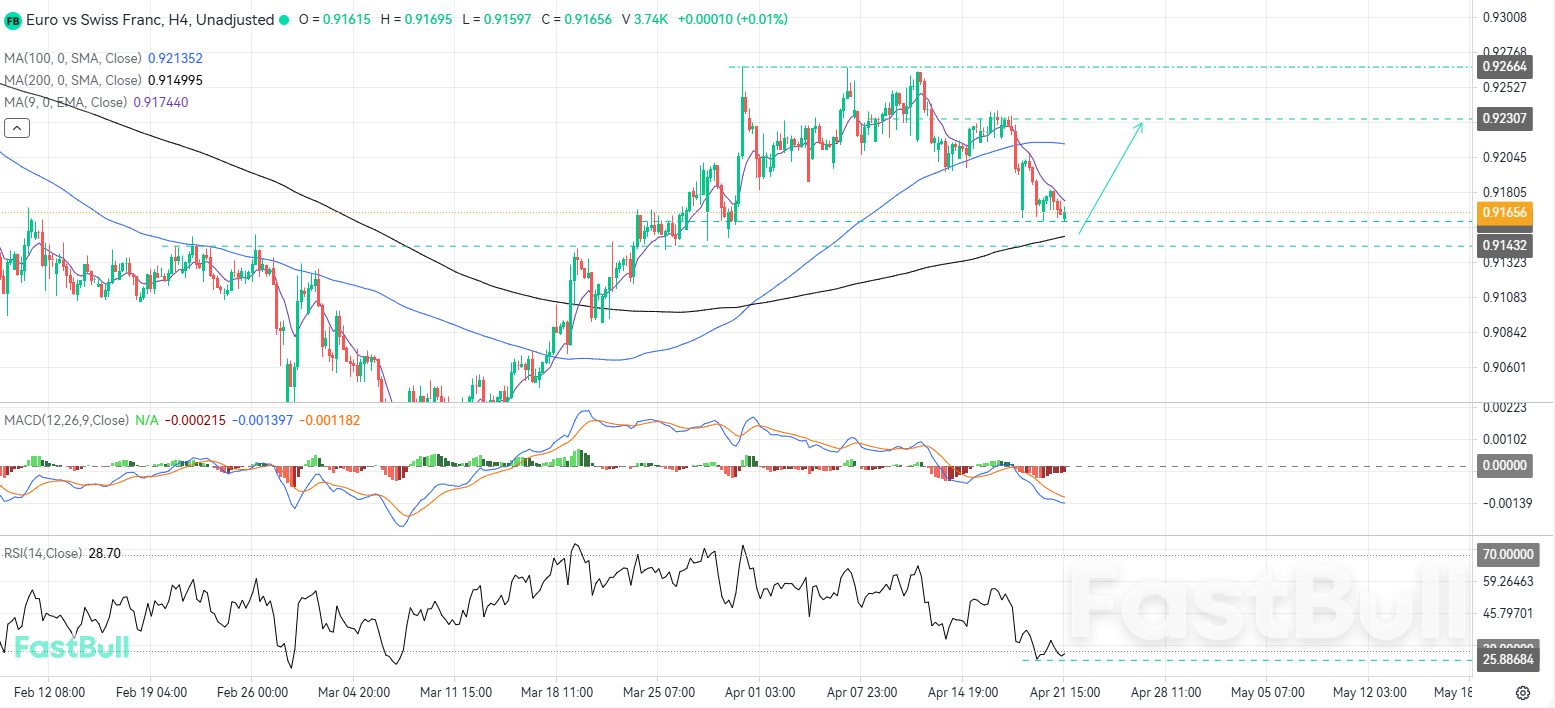The width and height of the screenshot is (1555, 708).
Task: Click the RSI 70.00000 level tag
Action: [x=1506, y=554]
